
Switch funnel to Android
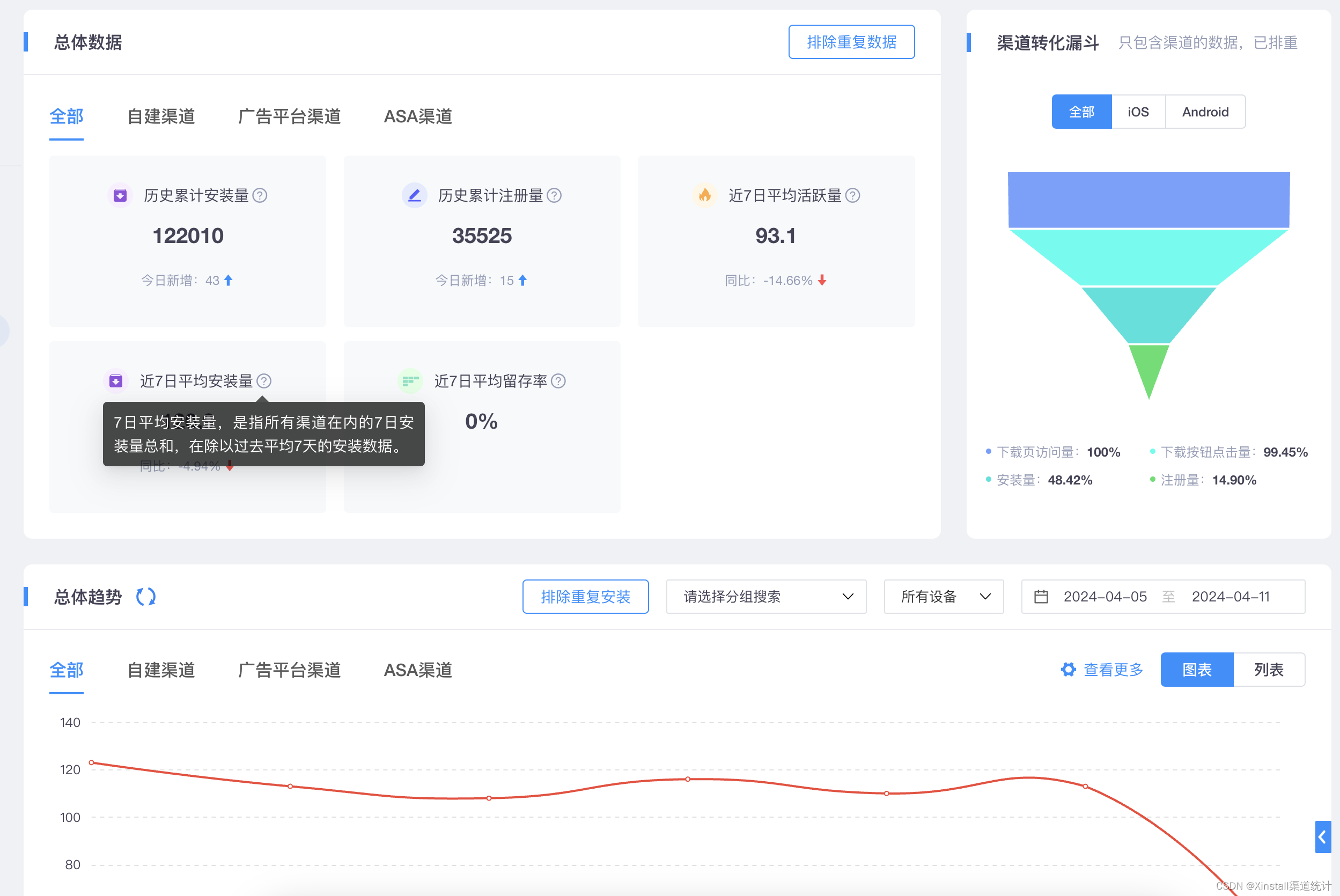pos(1205,112)
